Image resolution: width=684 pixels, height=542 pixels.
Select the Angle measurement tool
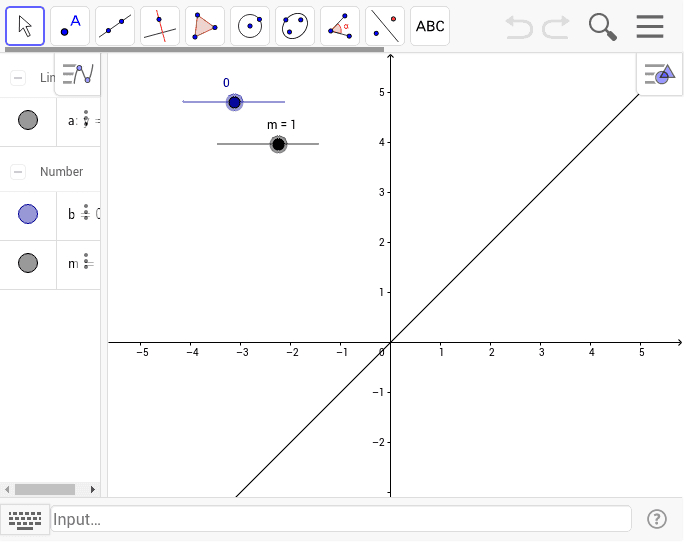tap(340, 26)
